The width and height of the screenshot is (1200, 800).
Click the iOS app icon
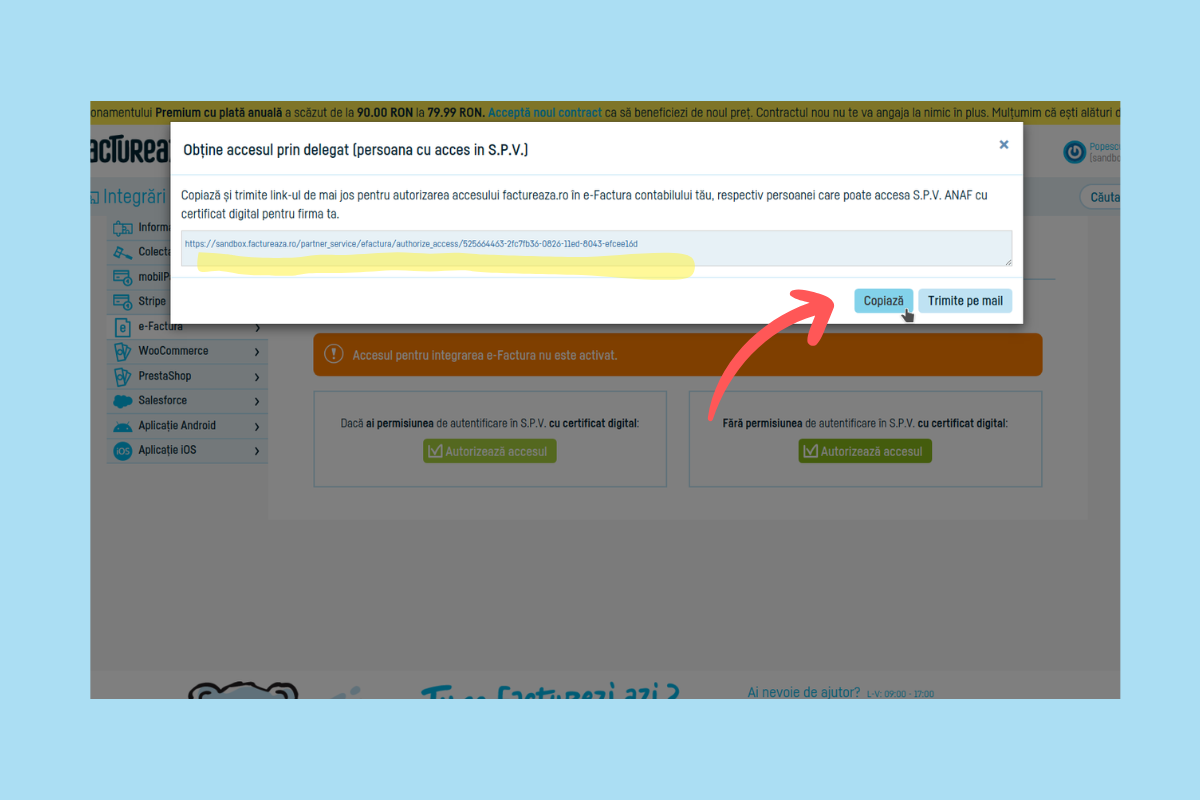point(123,451)
